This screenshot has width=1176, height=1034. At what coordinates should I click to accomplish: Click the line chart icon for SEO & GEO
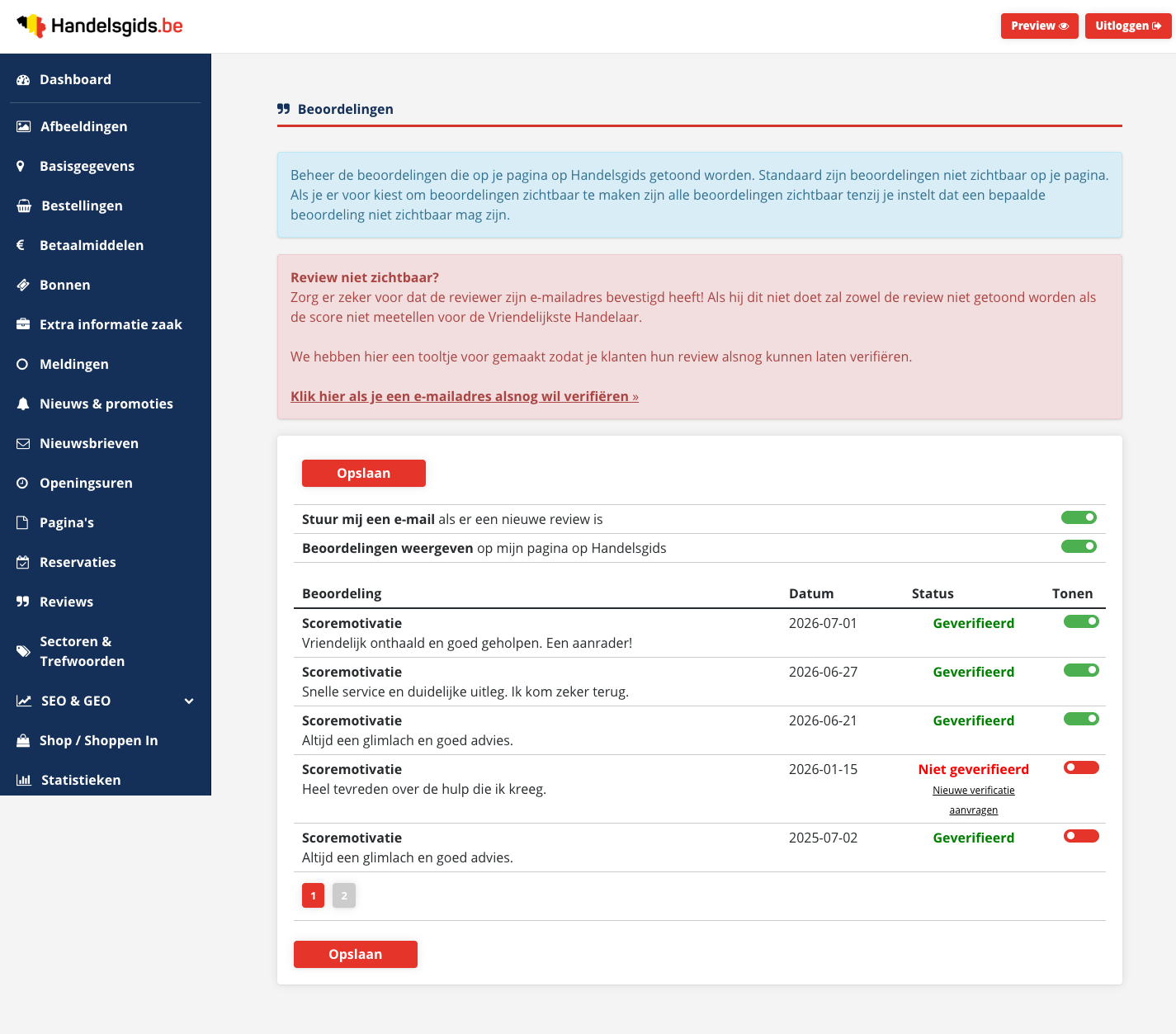tap(24, 701)
